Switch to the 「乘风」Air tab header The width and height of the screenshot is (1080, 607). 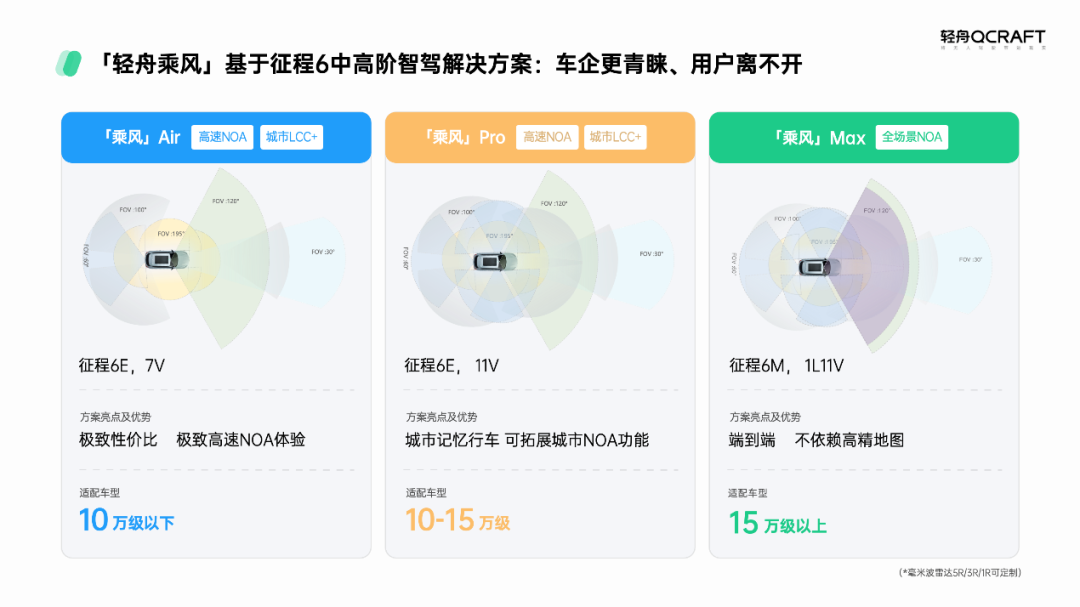click(x=144, y=137)
